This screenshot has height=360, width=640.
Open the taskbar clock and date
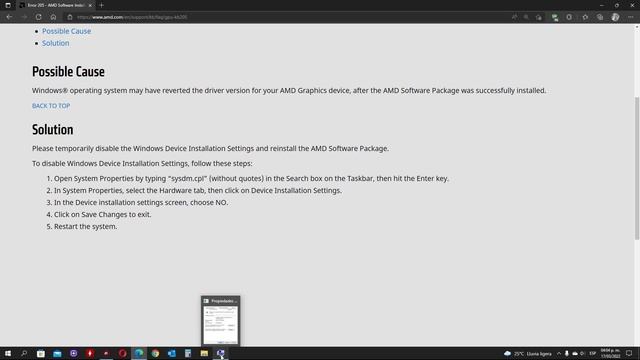click(x=611, y=353)
